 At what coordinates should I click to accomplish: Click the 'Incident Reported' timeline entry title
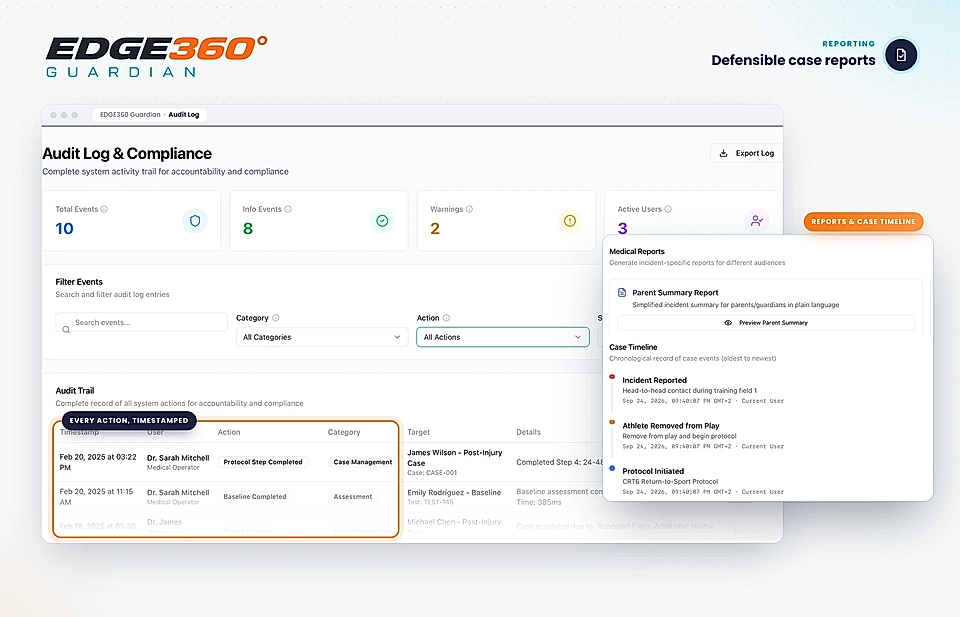pos(654,380)
